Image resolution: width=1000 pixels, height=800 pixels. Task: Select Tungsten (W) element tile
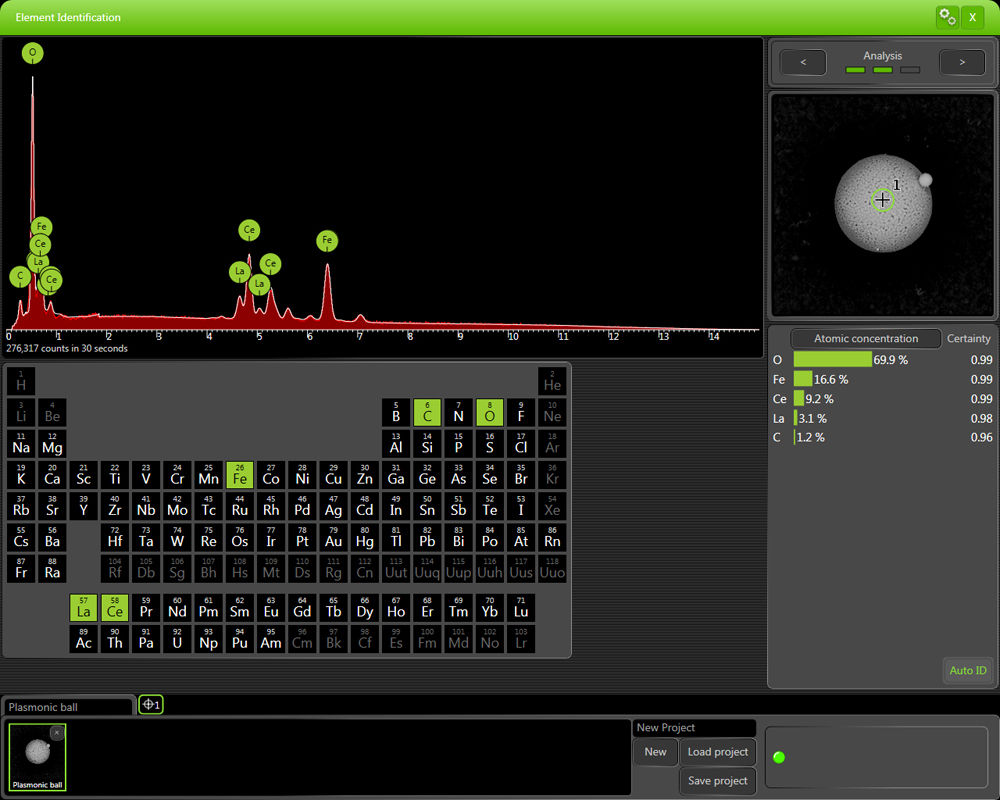click(x=177, y=538)
